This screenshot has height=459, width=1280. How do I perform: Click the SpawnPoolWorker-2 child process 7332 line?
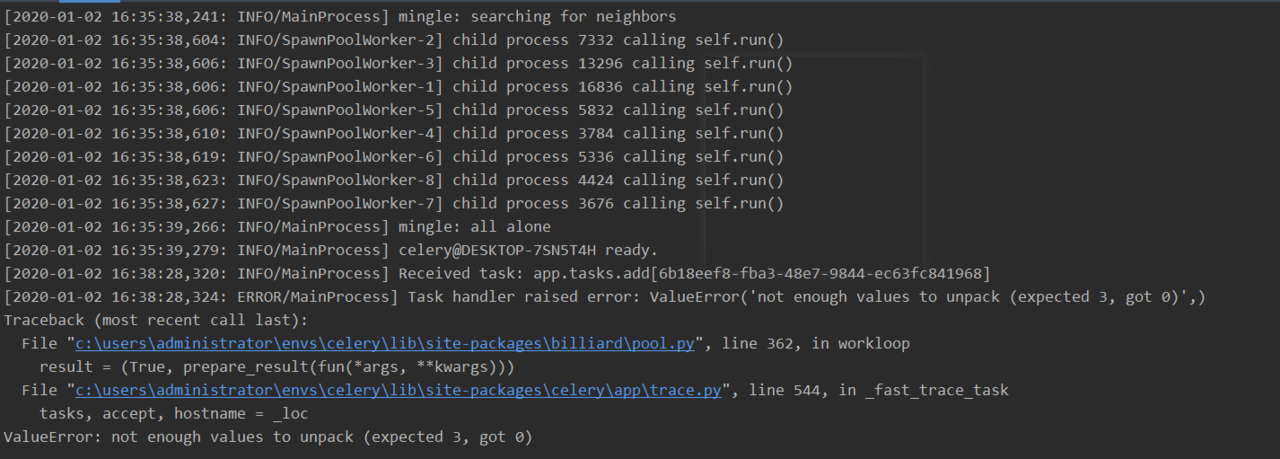[x=394, y=40]
